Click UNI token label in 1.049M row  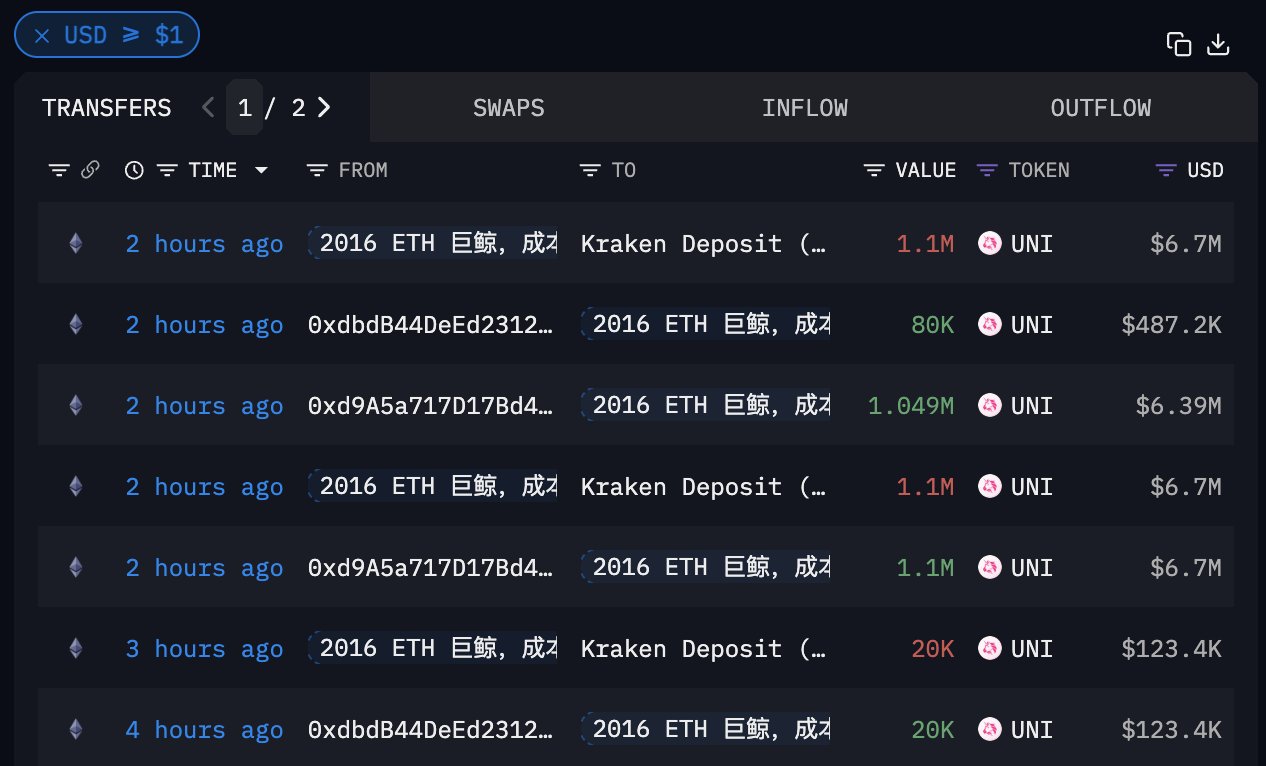[1031, 406]
